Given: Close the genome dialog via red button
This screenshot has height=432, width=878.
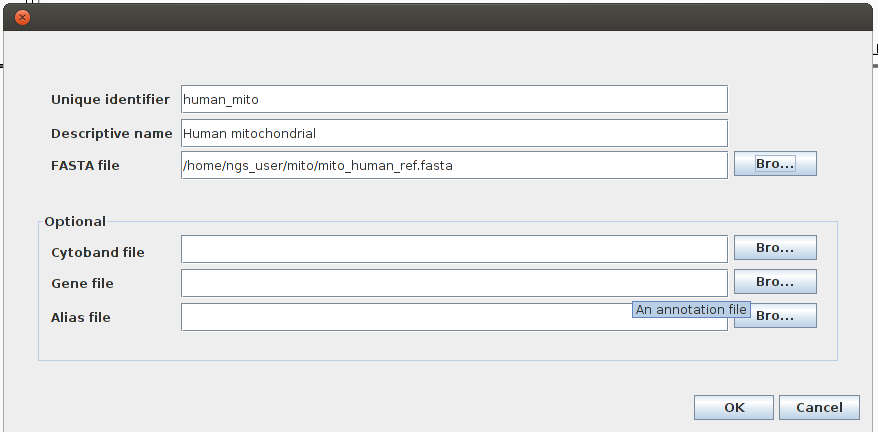Looking at the screenshot, I should pyautogui.click(x=23, y=17).
